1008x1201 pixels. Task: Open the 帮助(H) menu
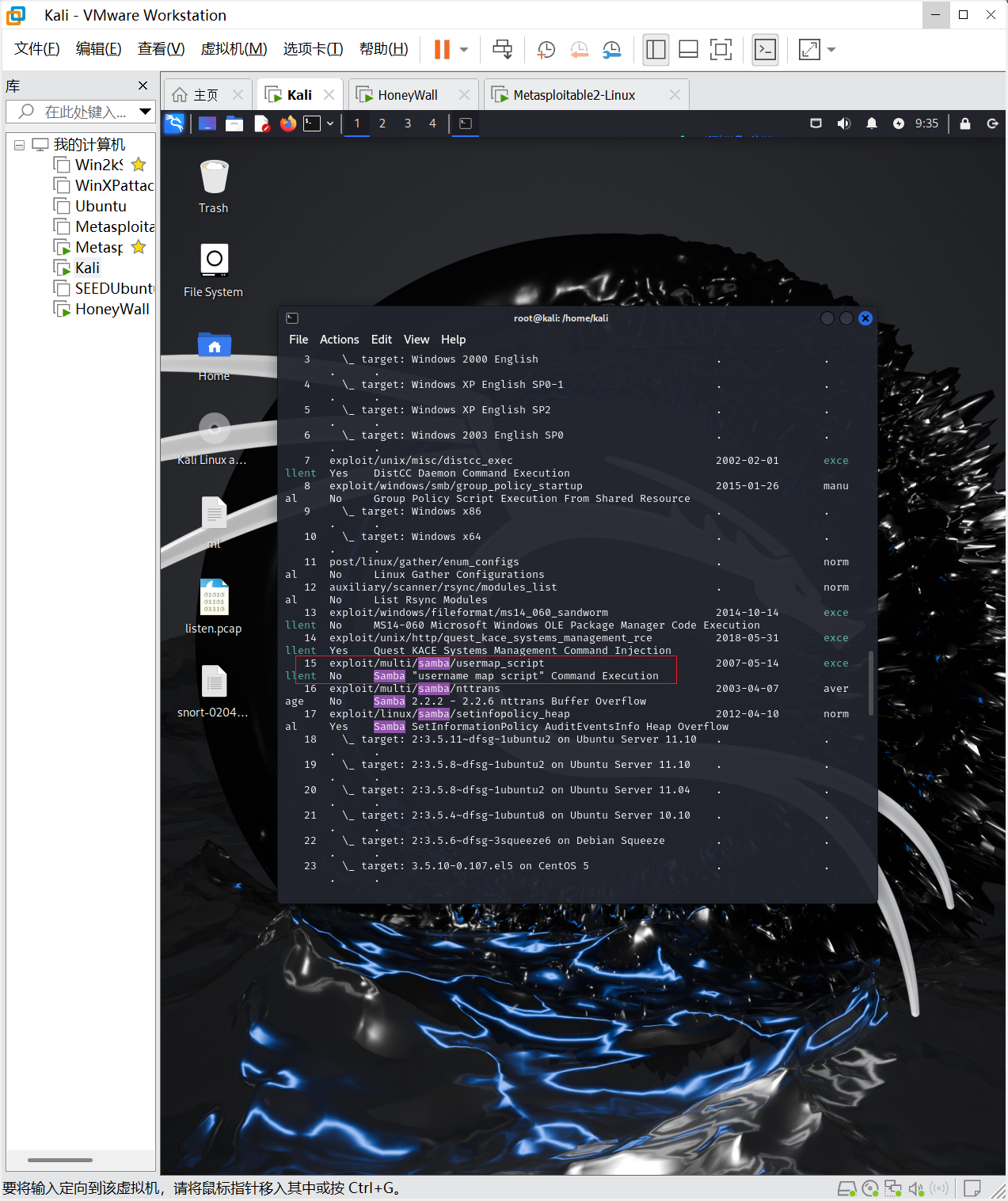pos(384,49)
